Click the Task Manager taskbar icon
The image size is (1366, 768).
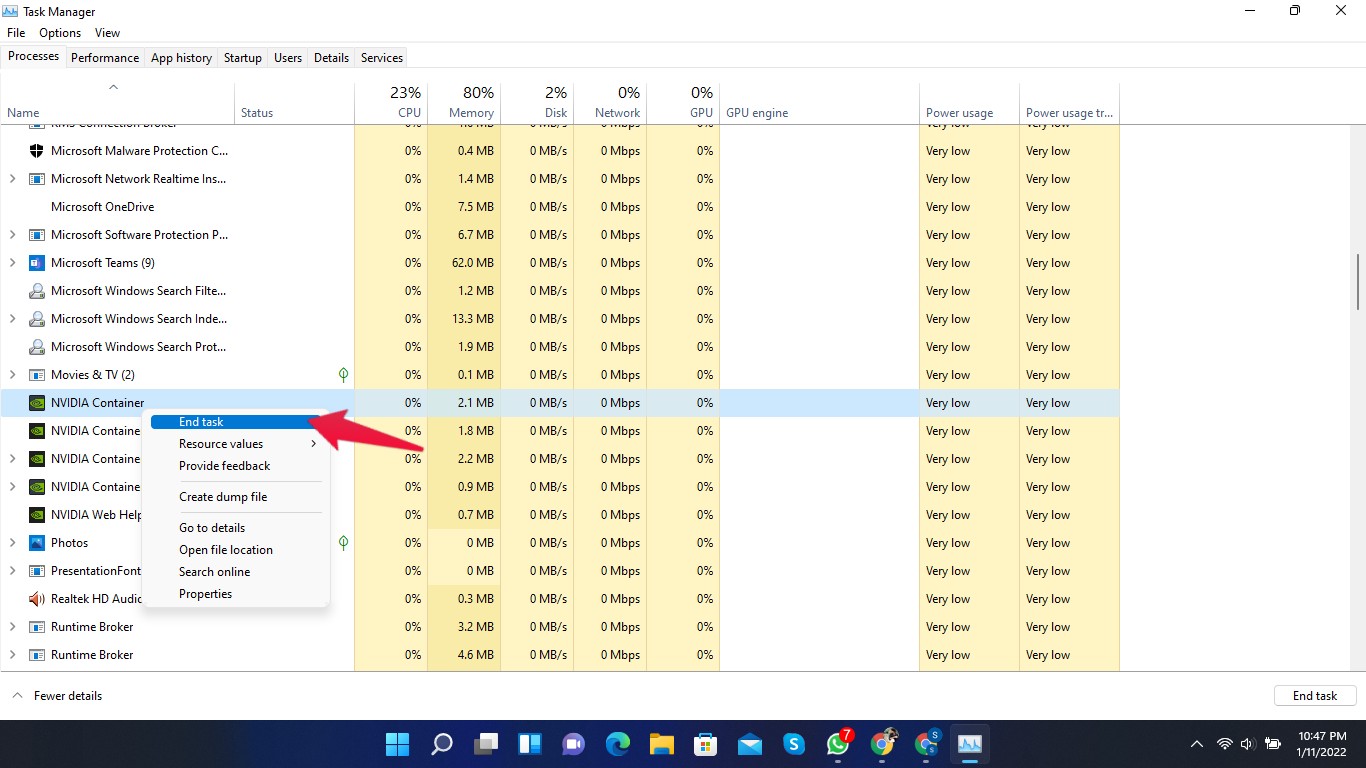(x=969, y=744)
